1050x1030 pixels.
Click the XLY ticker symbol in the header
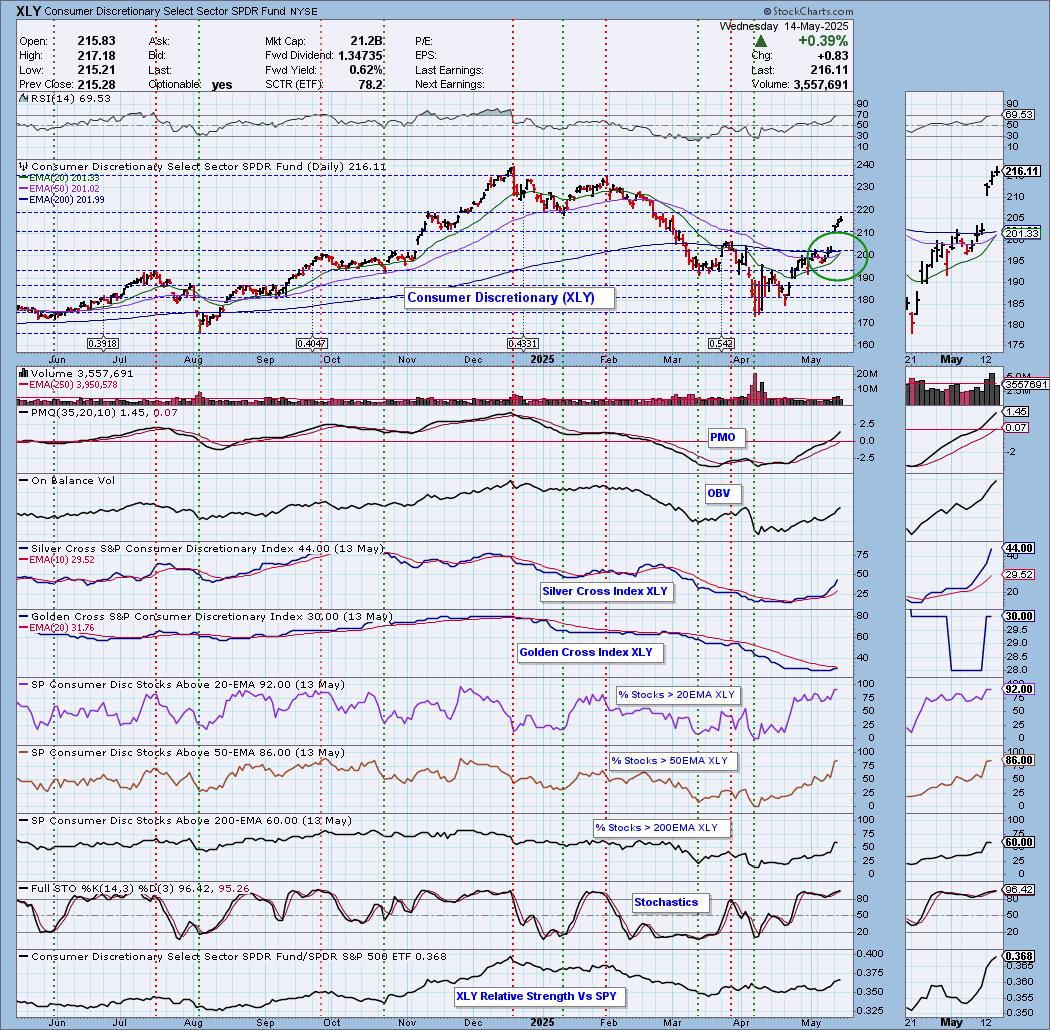pyautogui.click(x=28, y=11)
